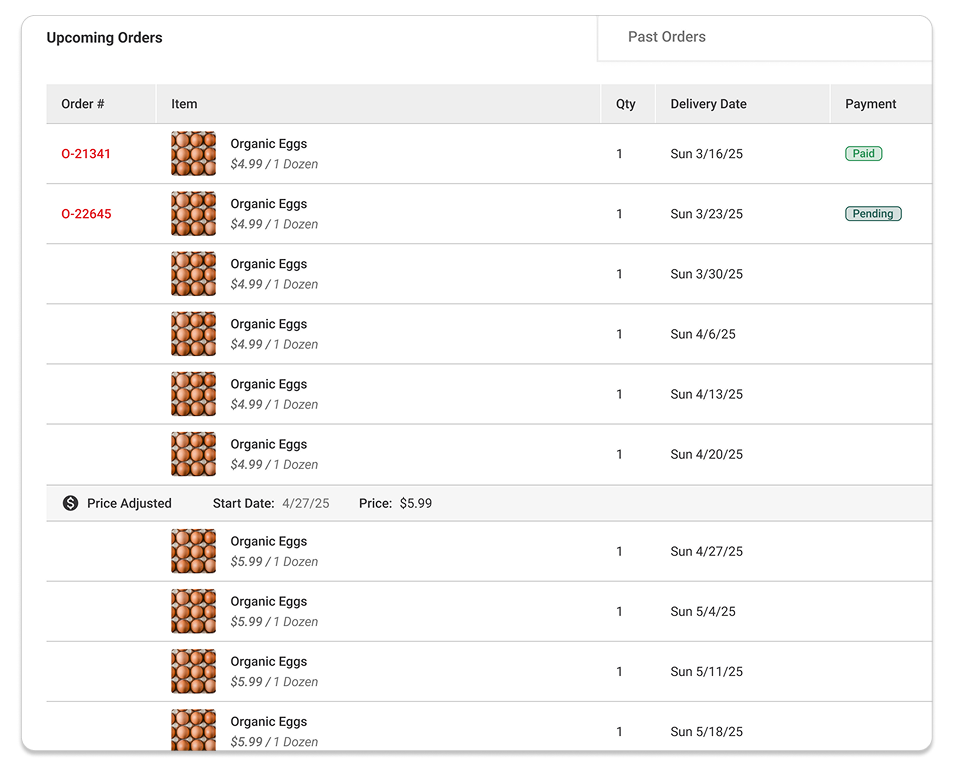Select the Upcoming Orders tab
Image resolution: width=953 pixels, height=778 pixels.
[105, 38]
